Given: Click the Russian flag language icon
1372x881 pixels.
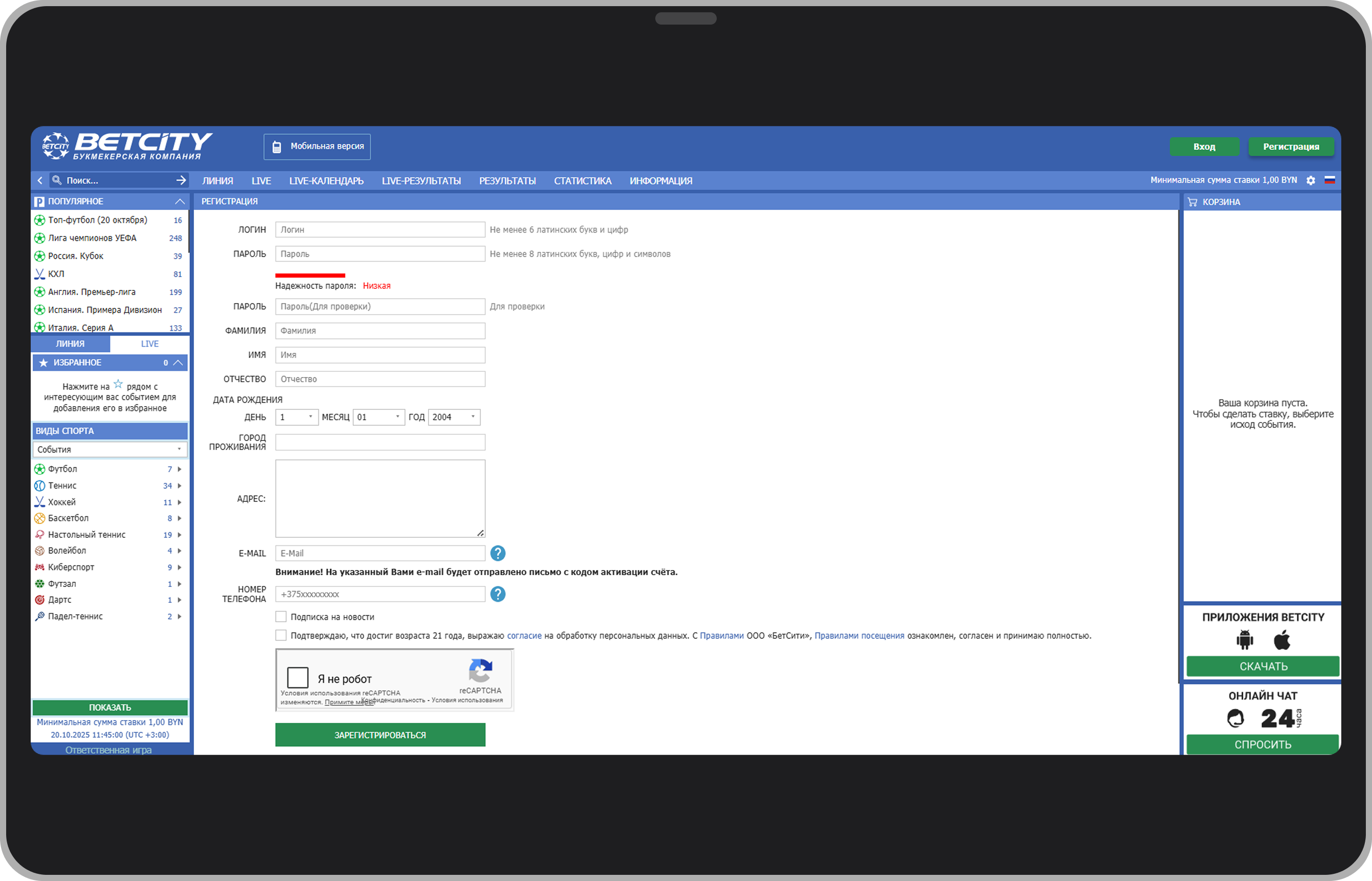Looking at the screenshot, I should click(1330, 180).
